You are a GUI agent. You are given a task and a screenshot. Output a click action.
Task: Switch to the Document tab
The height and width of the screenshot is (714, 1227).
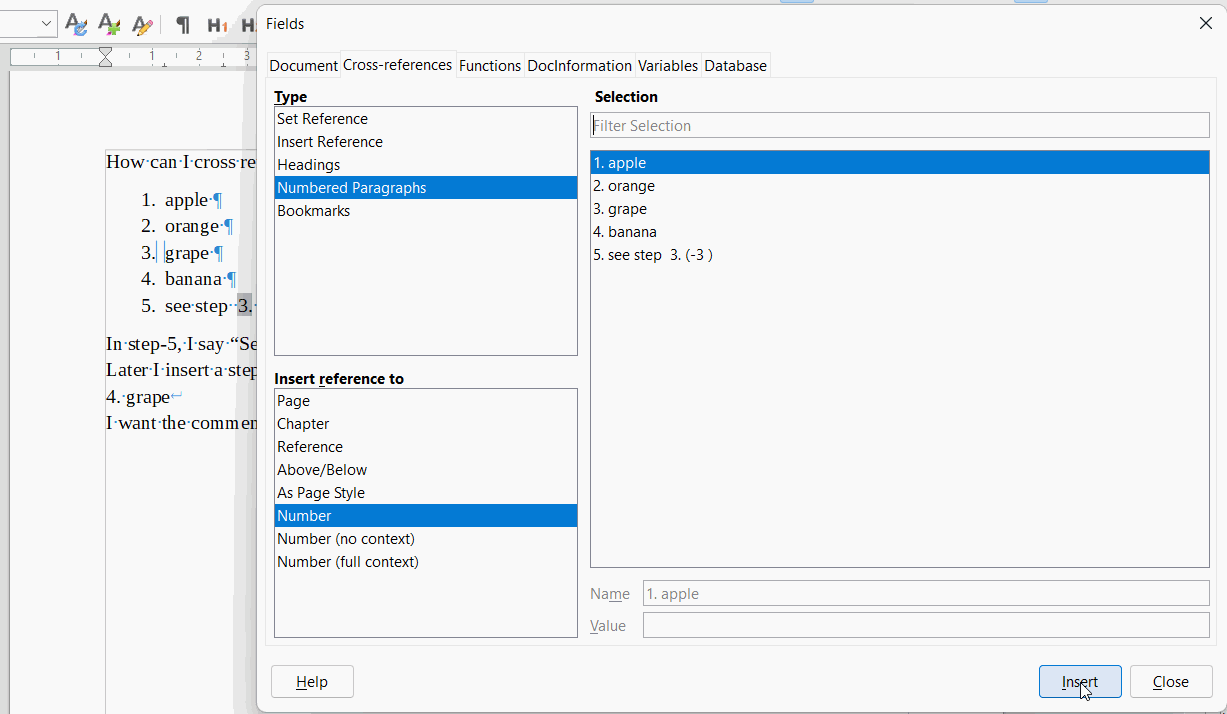(303, 66)
